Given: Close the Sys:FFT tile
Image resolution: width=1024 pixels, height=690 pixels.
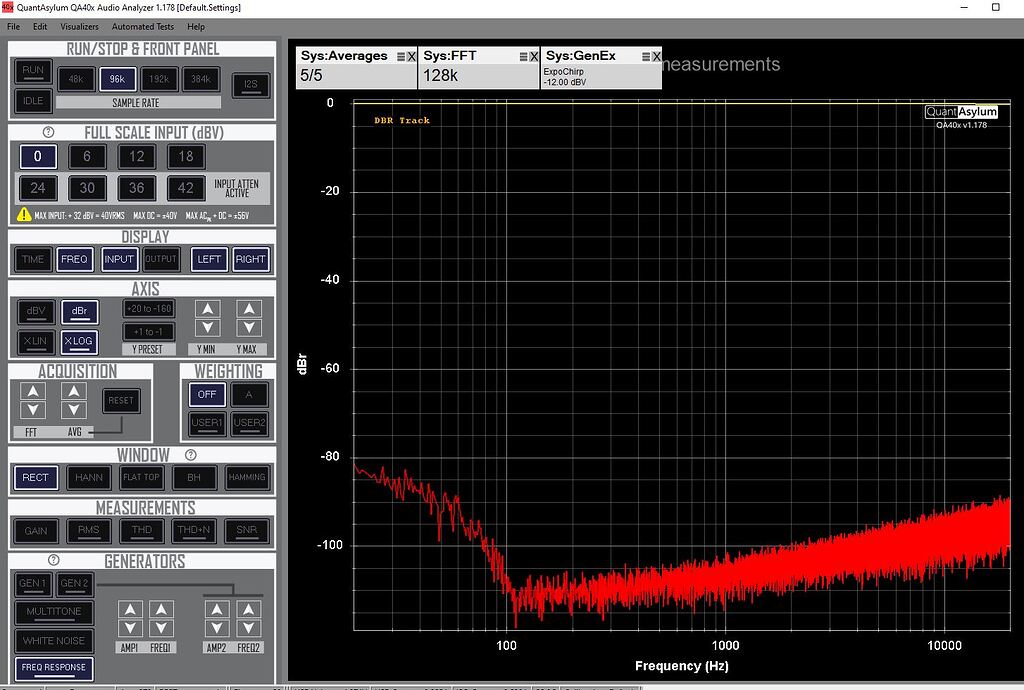Looking at the screenshot, I should [534, 57].
